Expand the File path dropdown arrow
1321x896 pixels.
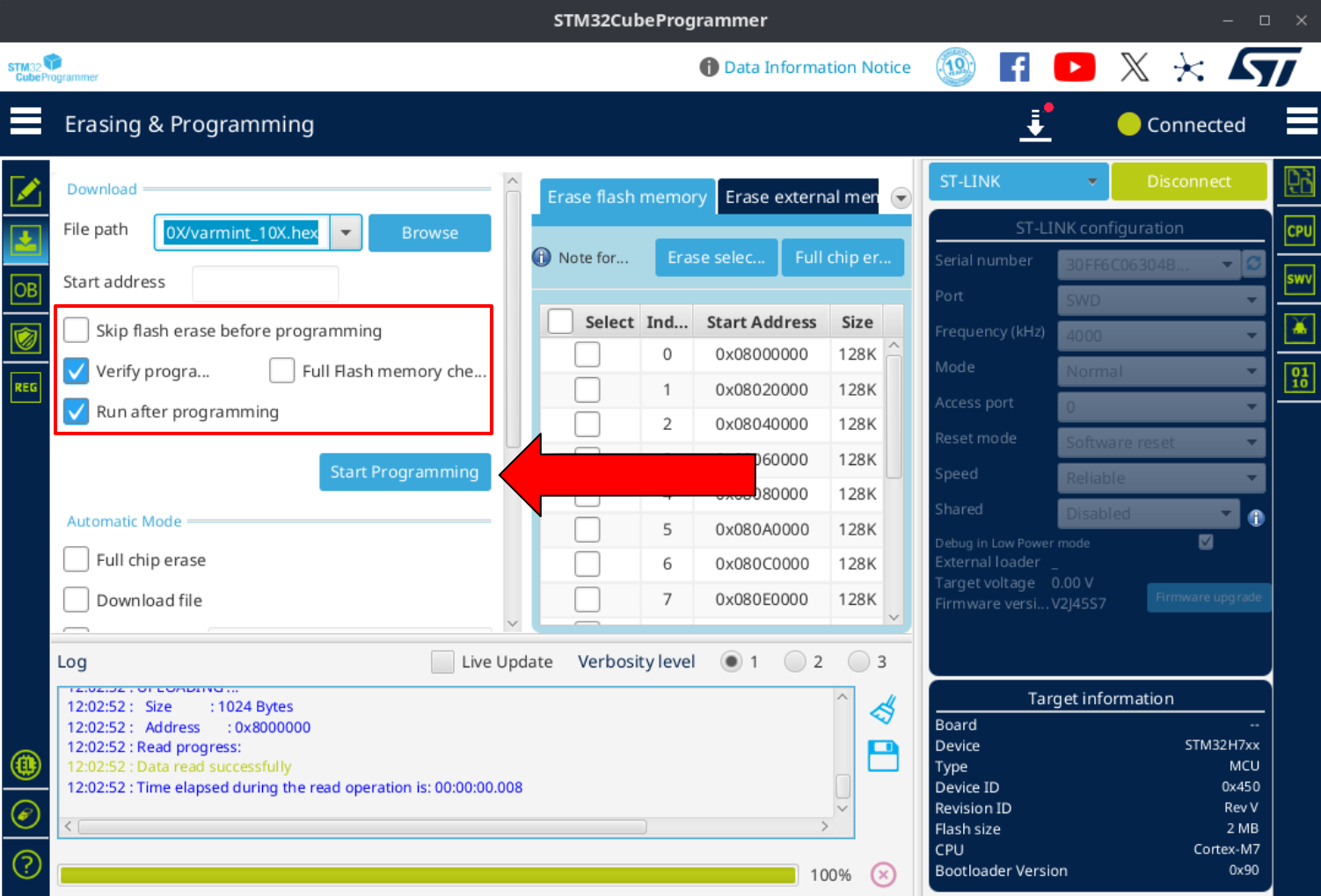tap(346, 233)
